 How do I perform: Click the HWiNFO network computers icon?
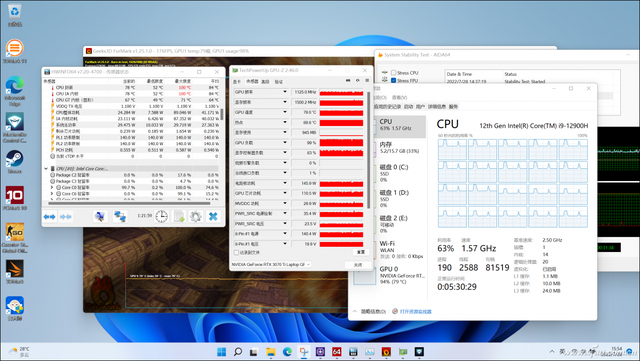pyautogui.click(x=120, y=216)
